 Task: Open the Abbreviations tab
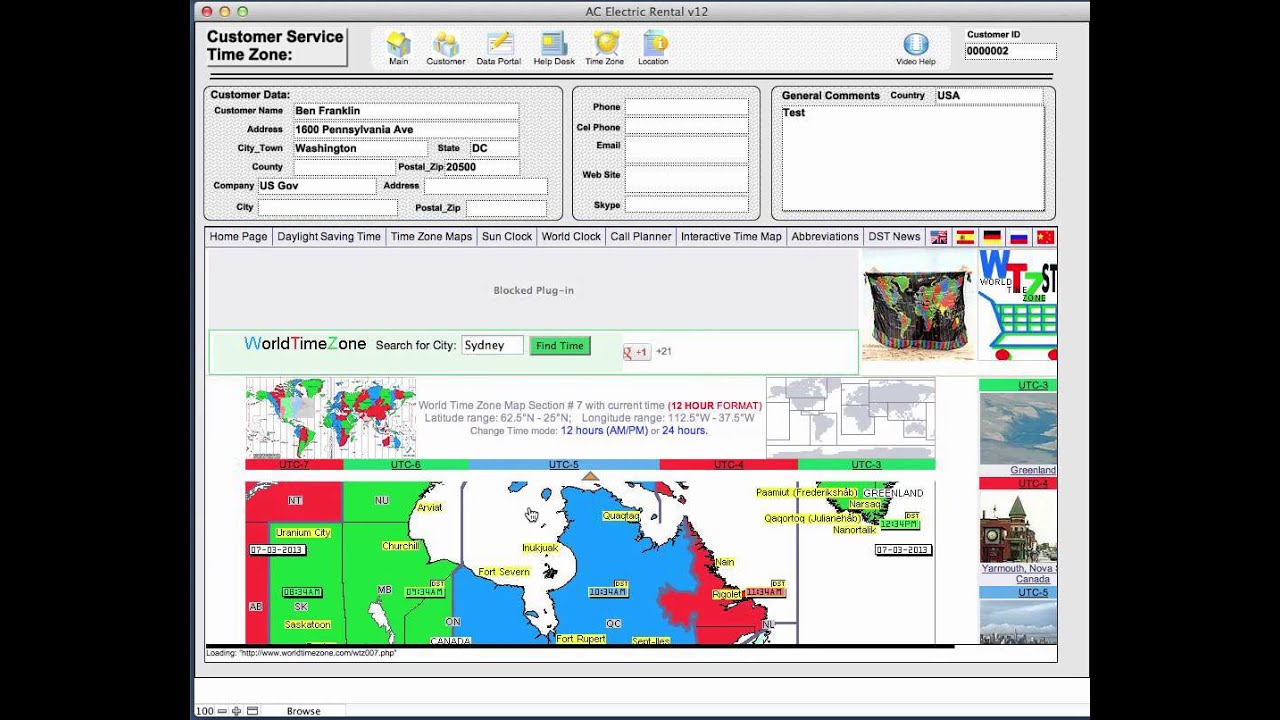[825, 237]
